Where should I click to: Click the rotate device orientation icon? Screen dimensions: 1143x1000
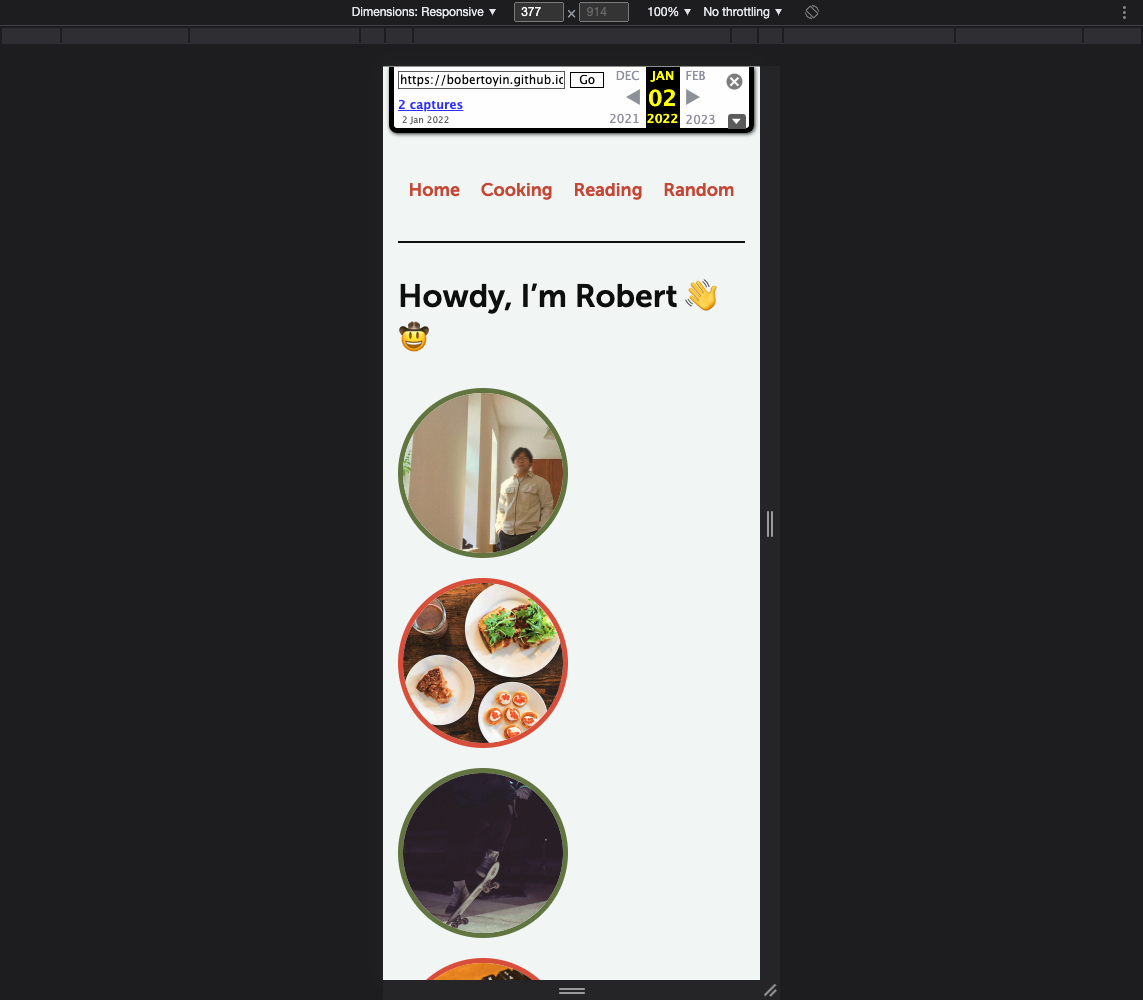(811, 12)
